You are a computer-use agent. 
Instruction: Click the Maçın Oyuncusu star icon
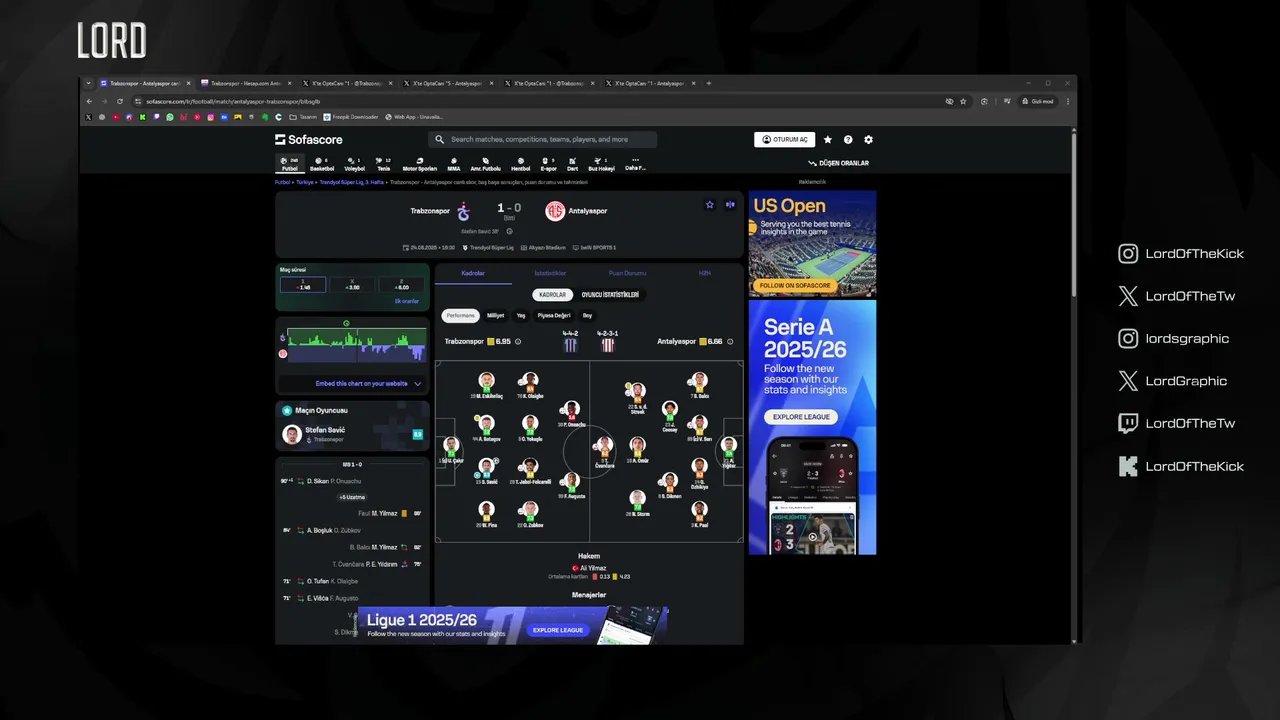click(287, 411)
